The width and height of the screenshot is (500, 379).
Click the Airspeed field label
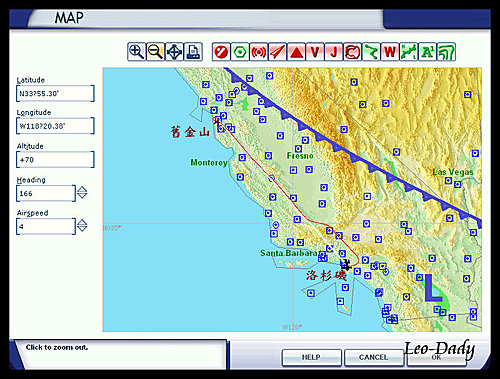pos(32,213)
